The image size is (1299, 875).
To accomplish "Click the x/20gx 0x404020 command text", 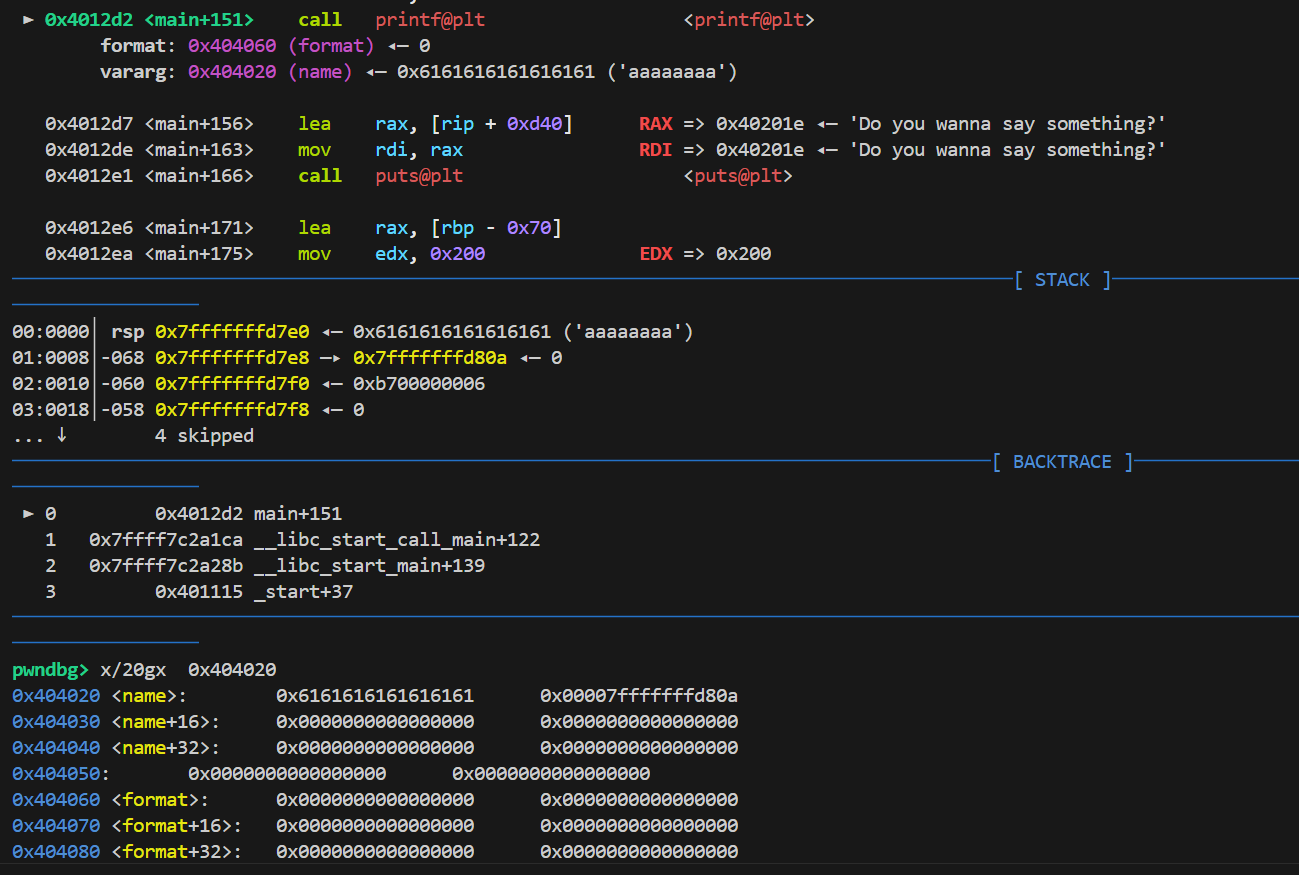I will coord(188,670).
